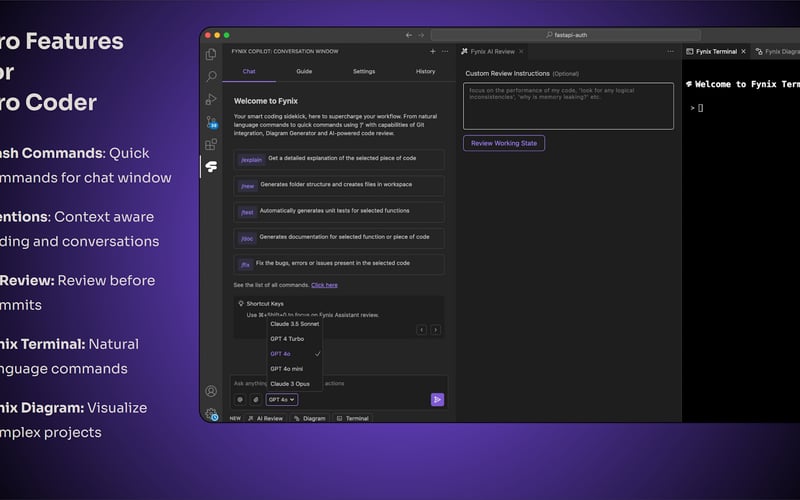Select the checked GPT 4o option
Screen dimensions: 800x500
click(295, 354)
